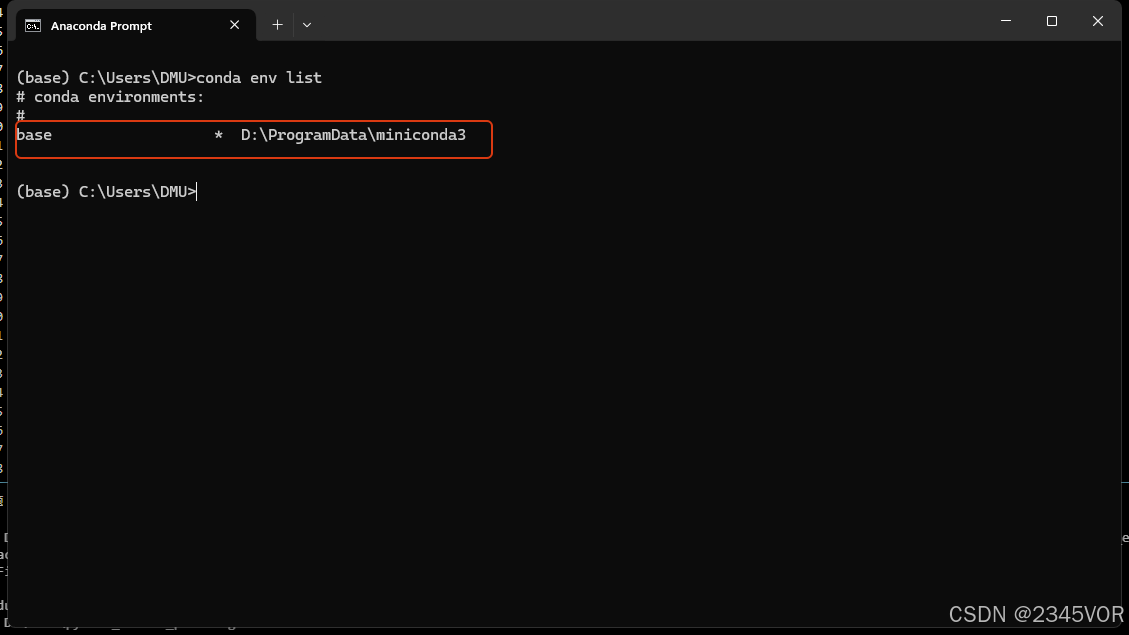Click the last prompt line with the cursor
1129x635 pixels.
coord(107,192)
